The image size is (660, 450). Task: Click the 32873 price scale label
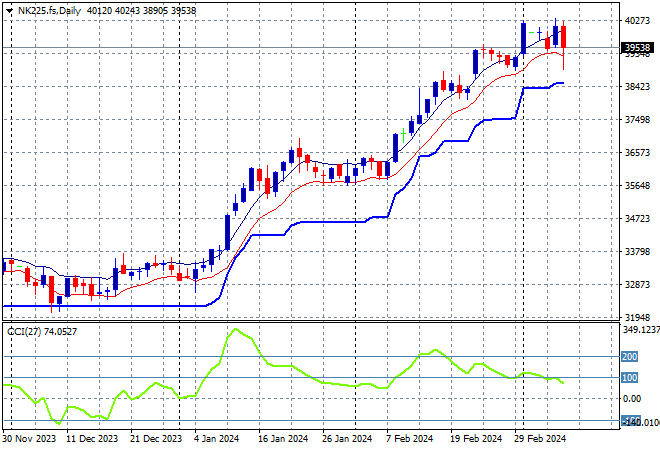pos(636,285)
